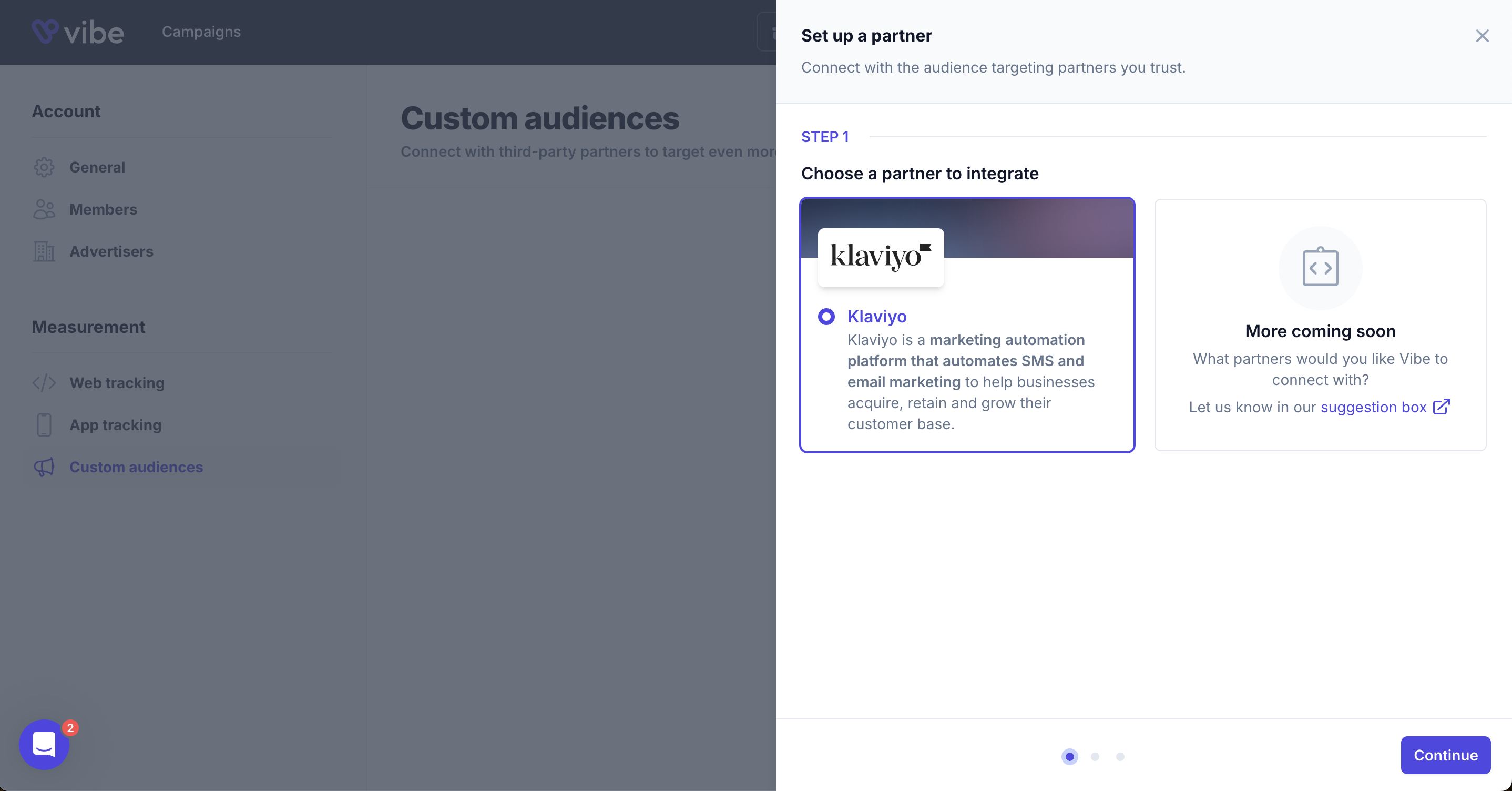Image resolution: width=1512 pixels, height=791 pixels.
Task: Click the people icon next to Members
Action: [x=44, y=209]
